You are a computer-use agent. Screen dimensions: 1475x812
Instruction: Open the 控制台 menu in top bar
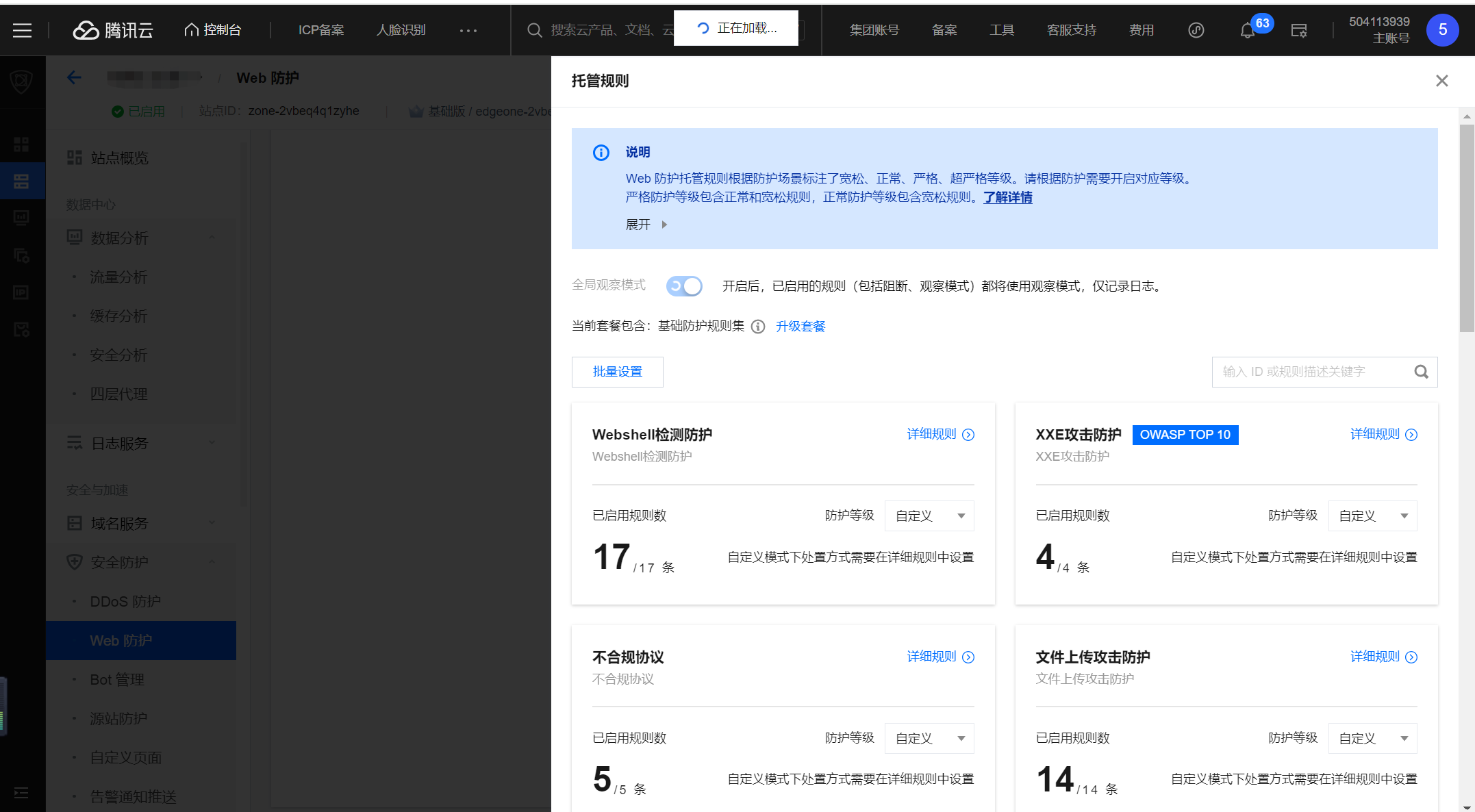pos(213,30)
